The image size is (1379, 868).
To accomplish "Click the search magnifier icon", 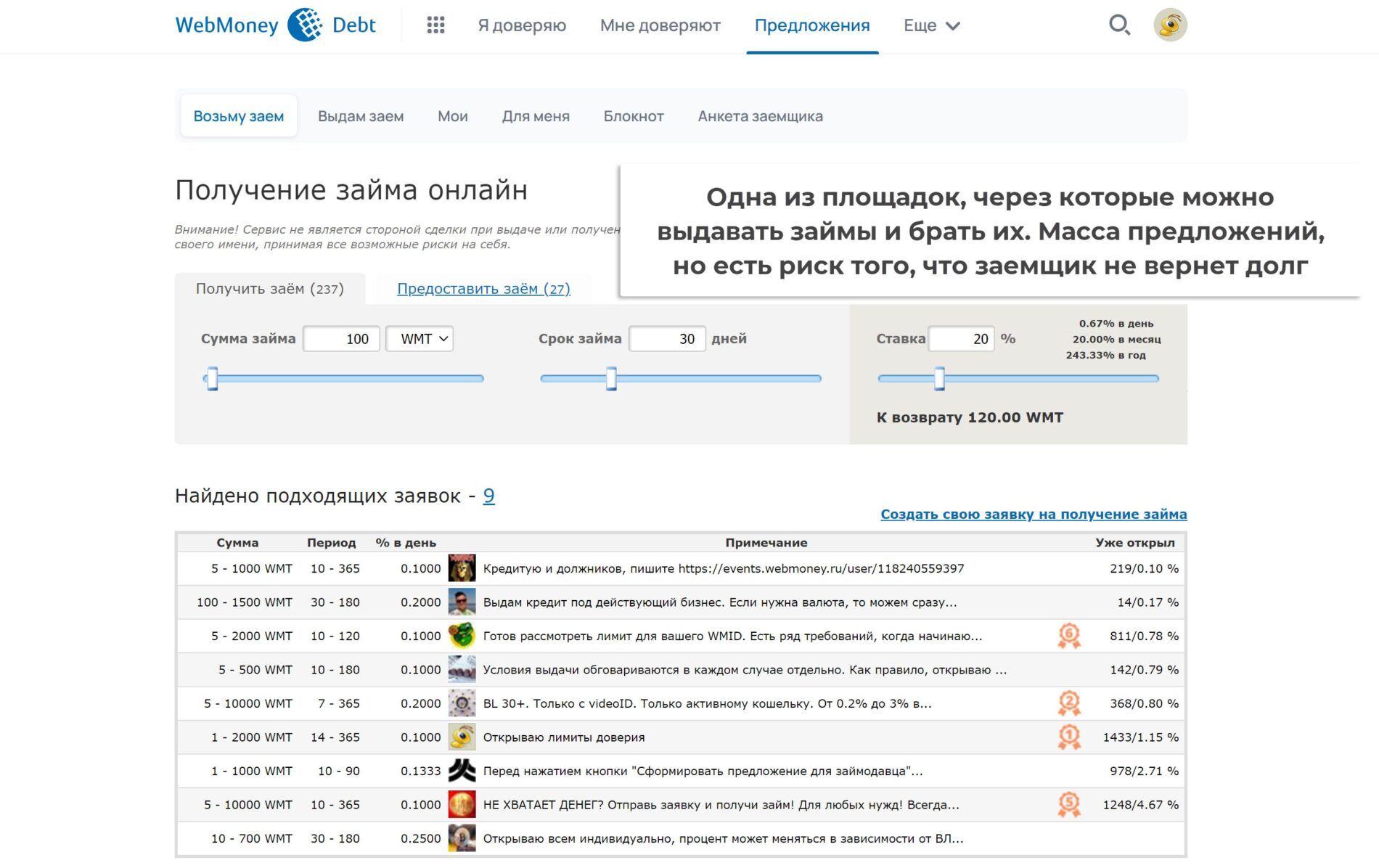I will [x=1119, y=25].
